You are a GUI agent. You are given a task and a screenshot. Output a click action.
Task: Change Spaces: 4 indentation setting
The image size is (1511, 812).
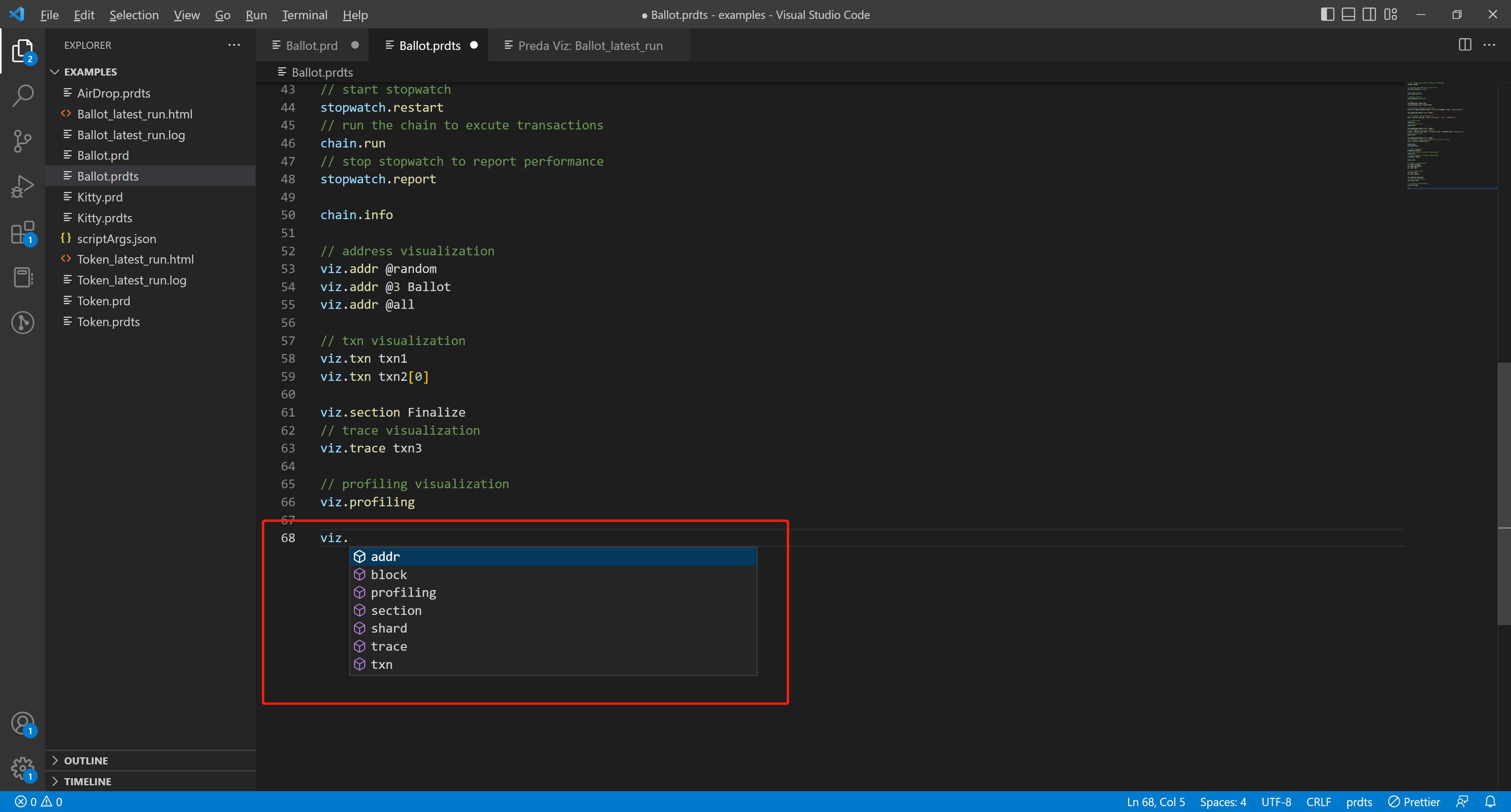[1223, 801]
